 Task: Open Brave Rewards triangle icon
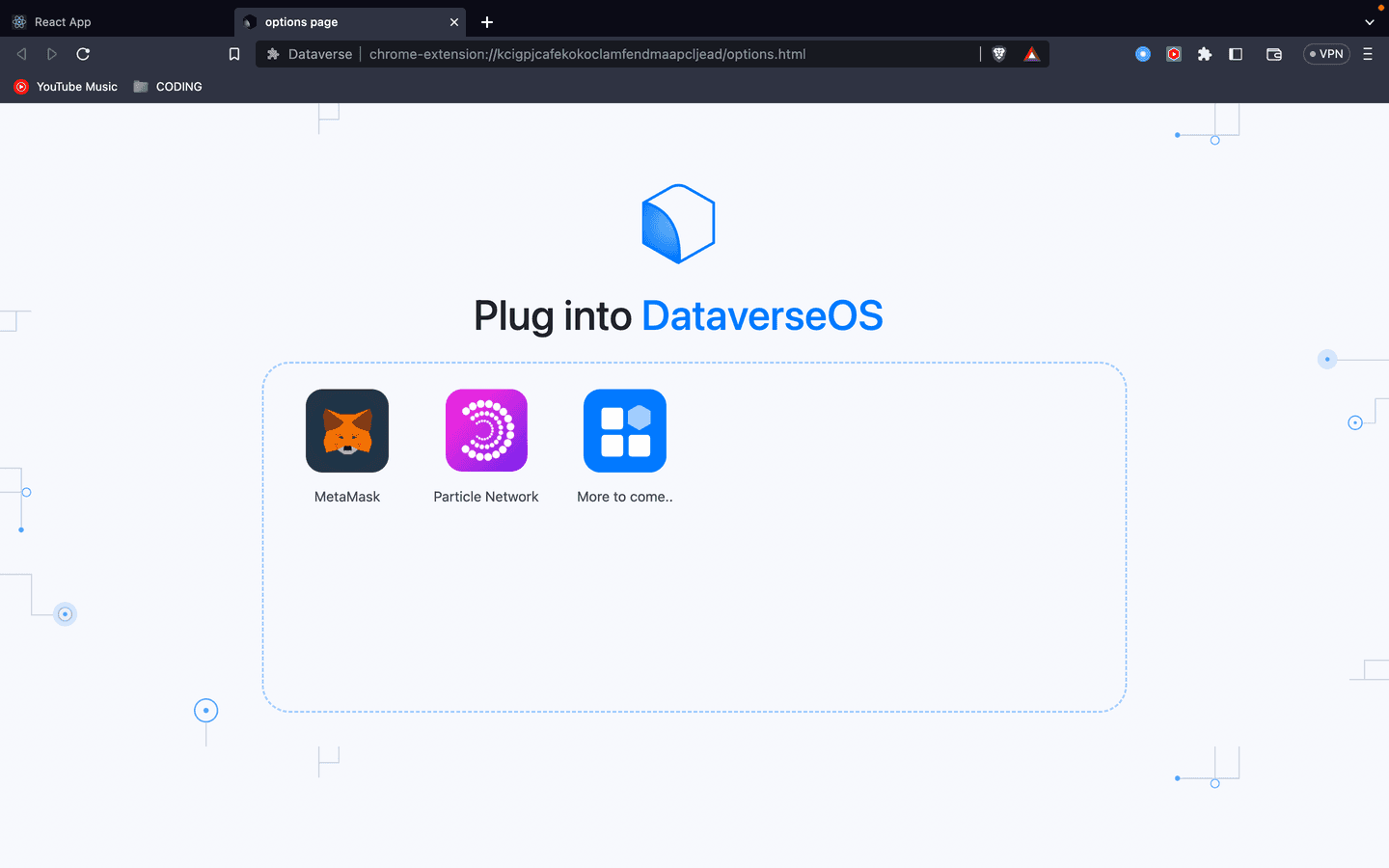(x=1031, y=54)
